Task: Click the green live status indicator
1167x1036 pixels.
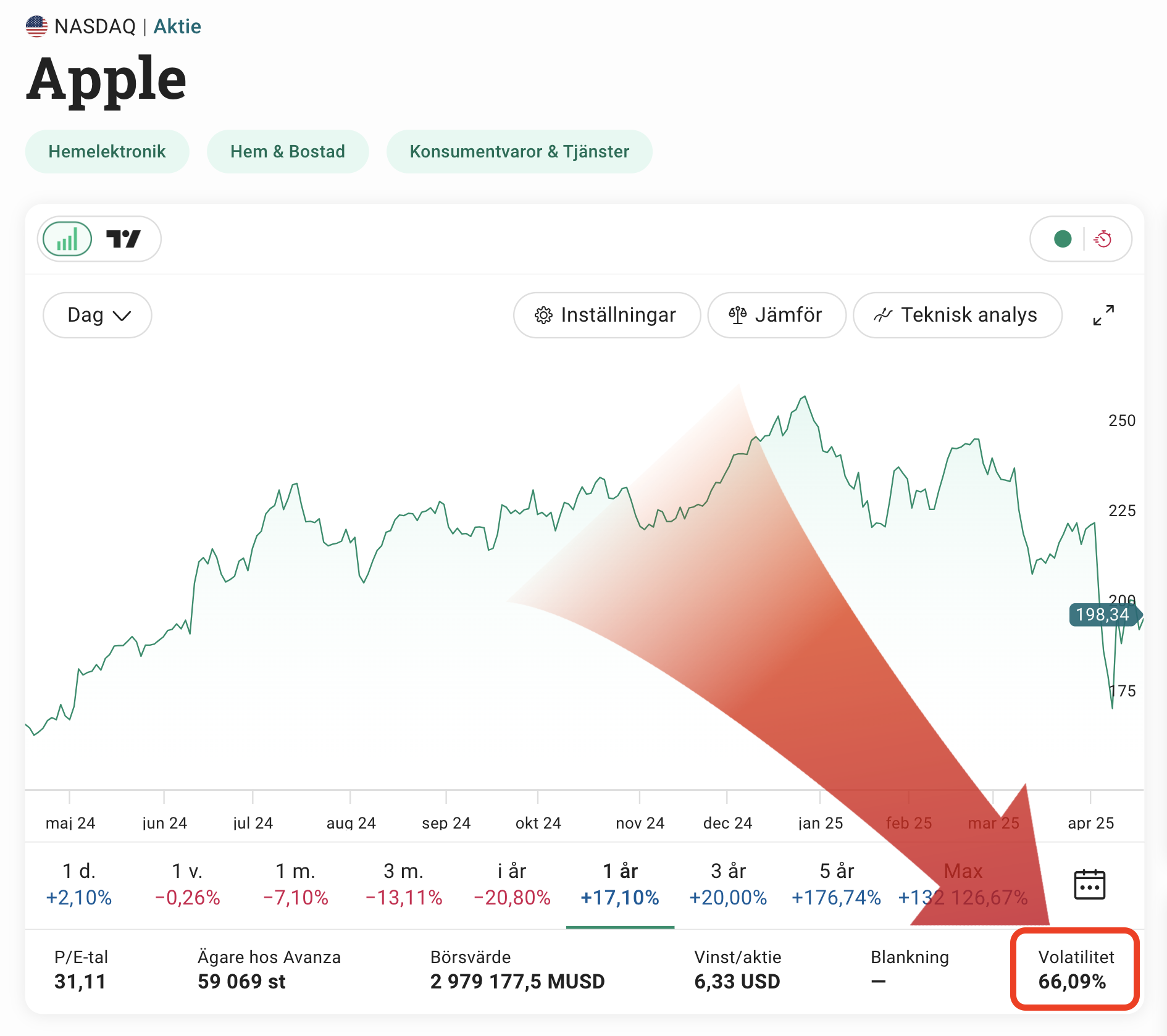Action: click(x=1063, y=239)
